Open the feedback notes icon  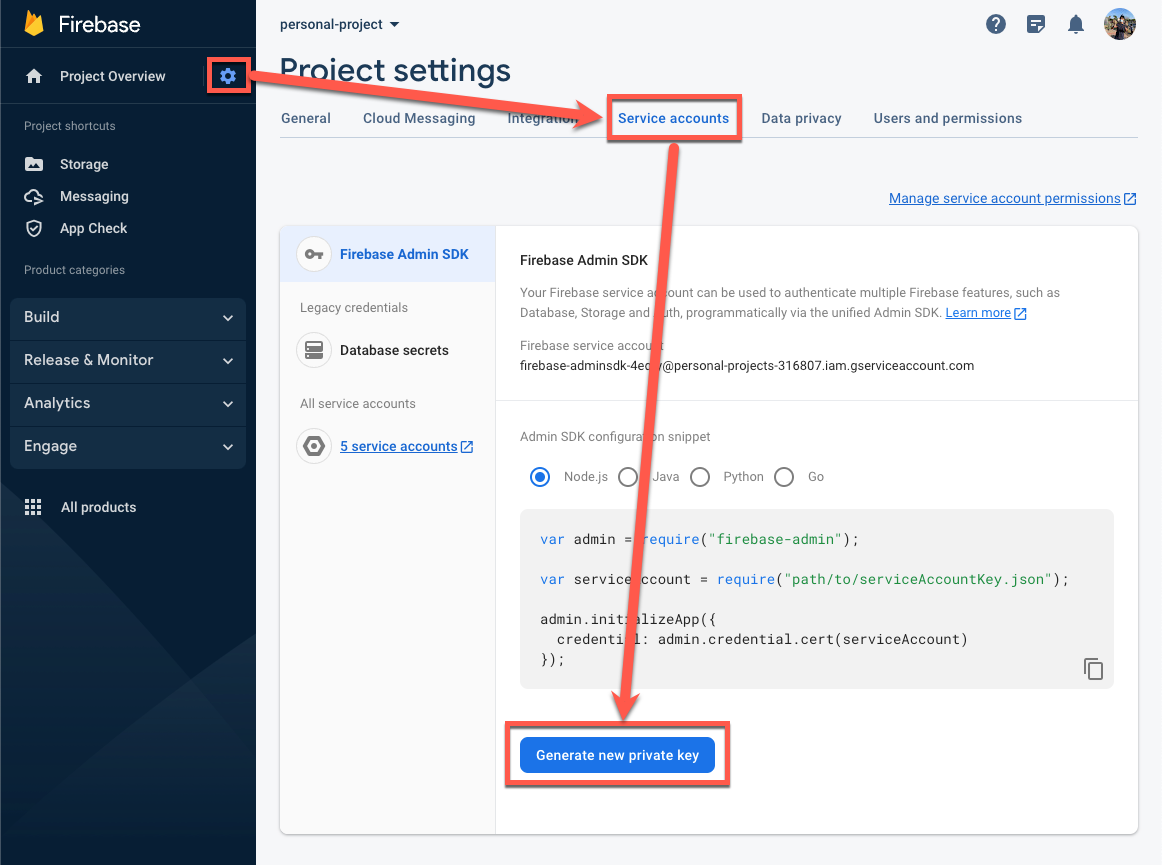(1036, 24)
